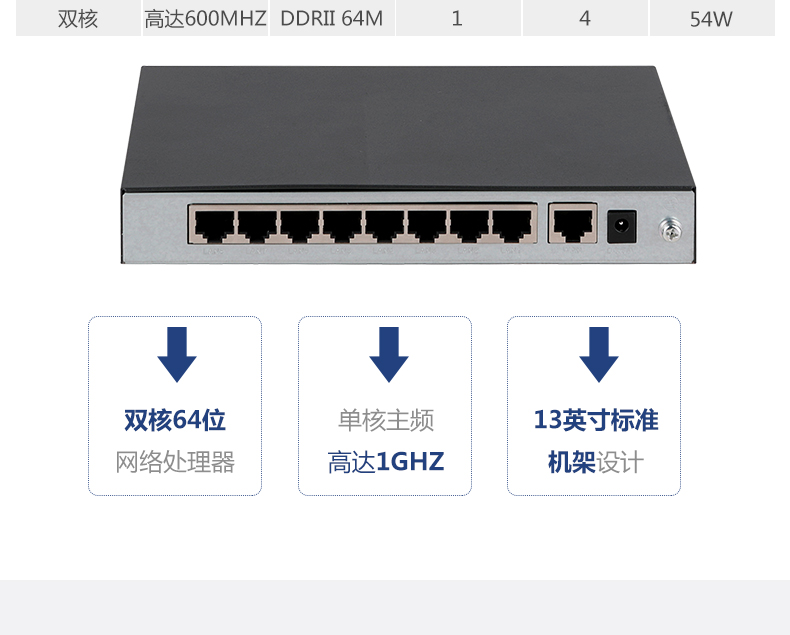790x635 pixels.
Task: Click the first LAN port on the left
Action: click(x=214, y=225)
